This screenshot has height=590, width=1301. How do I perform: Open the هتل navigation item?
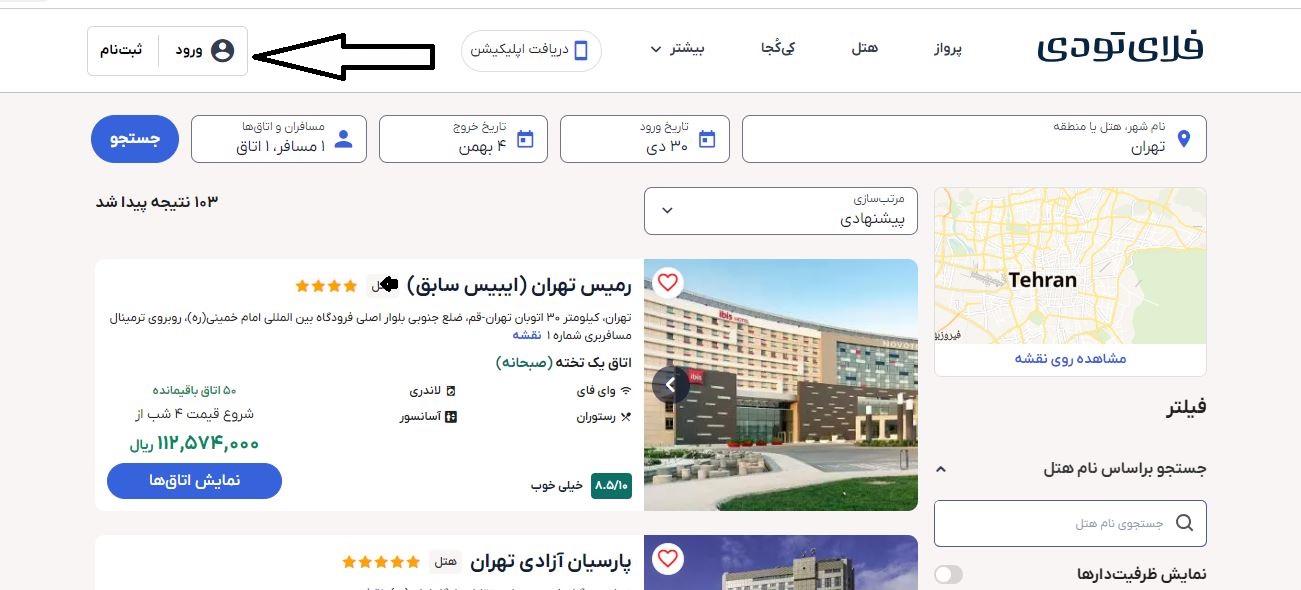coord(864,48)
